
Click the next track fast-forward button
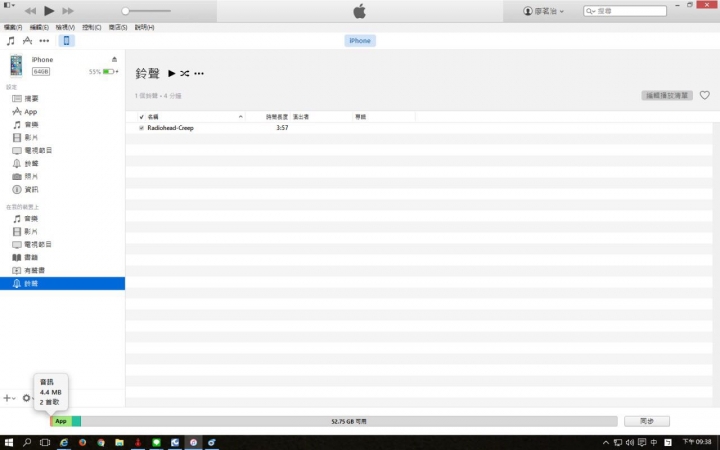pos(68,11)
